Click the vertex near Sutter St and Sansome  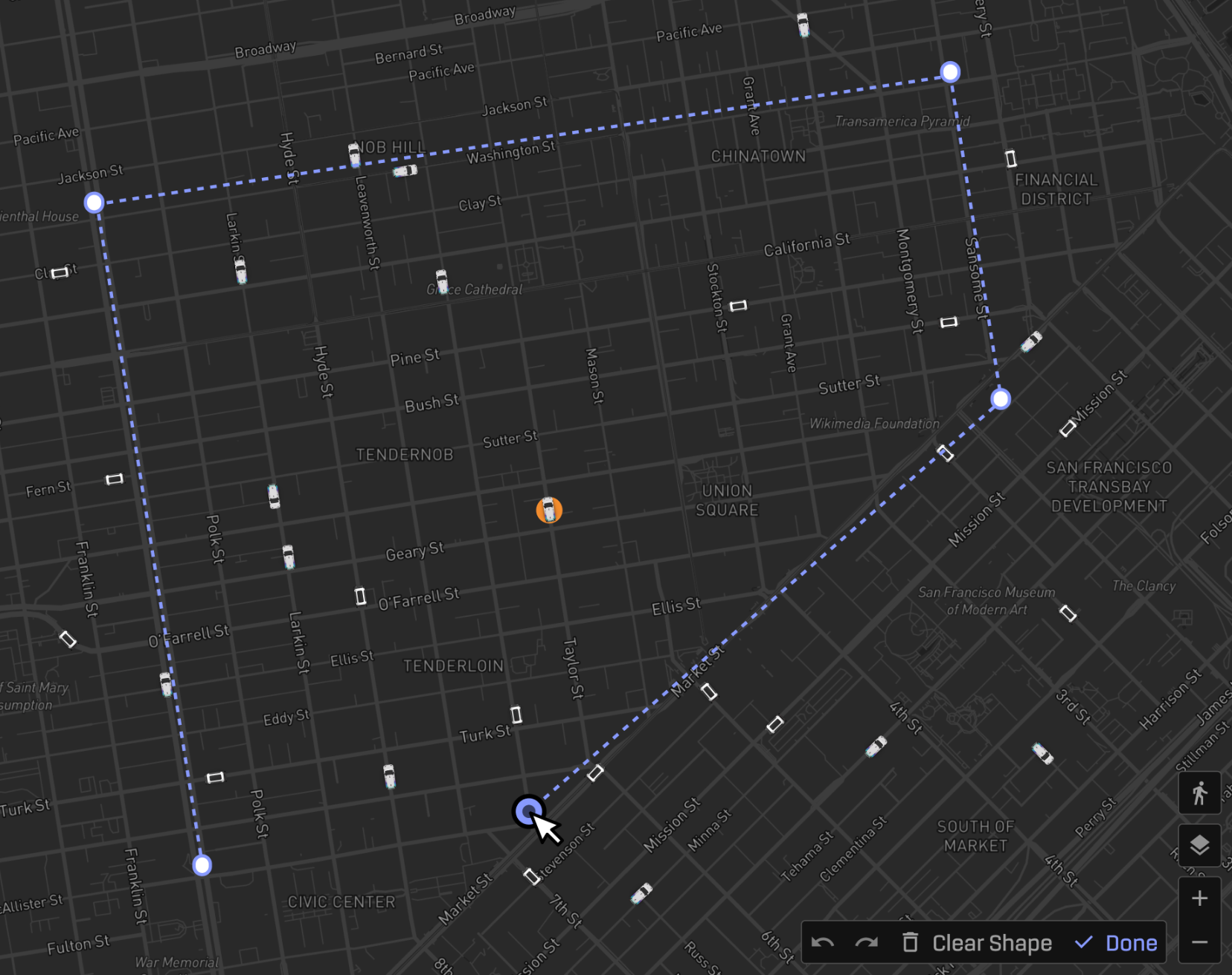[x=1001, y=400]
